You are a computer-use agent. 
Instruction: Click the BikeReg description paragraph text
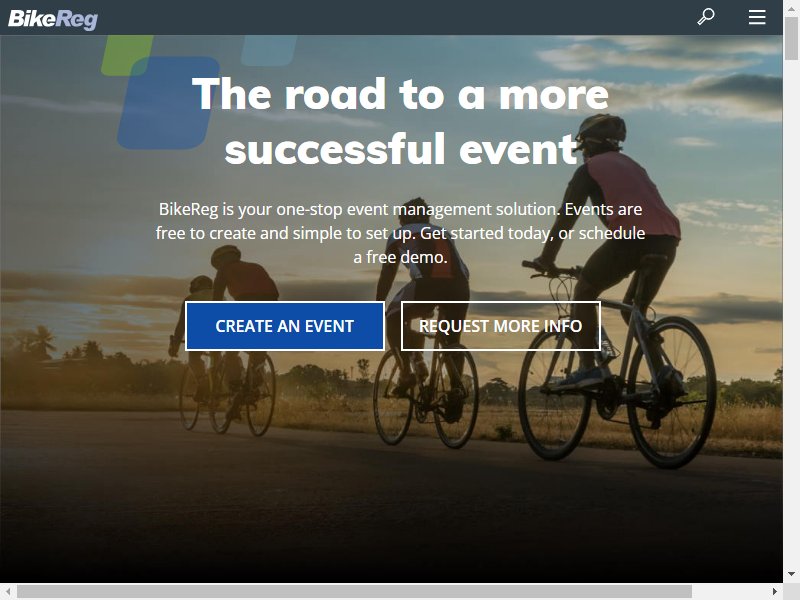click(x=401, y=233)
